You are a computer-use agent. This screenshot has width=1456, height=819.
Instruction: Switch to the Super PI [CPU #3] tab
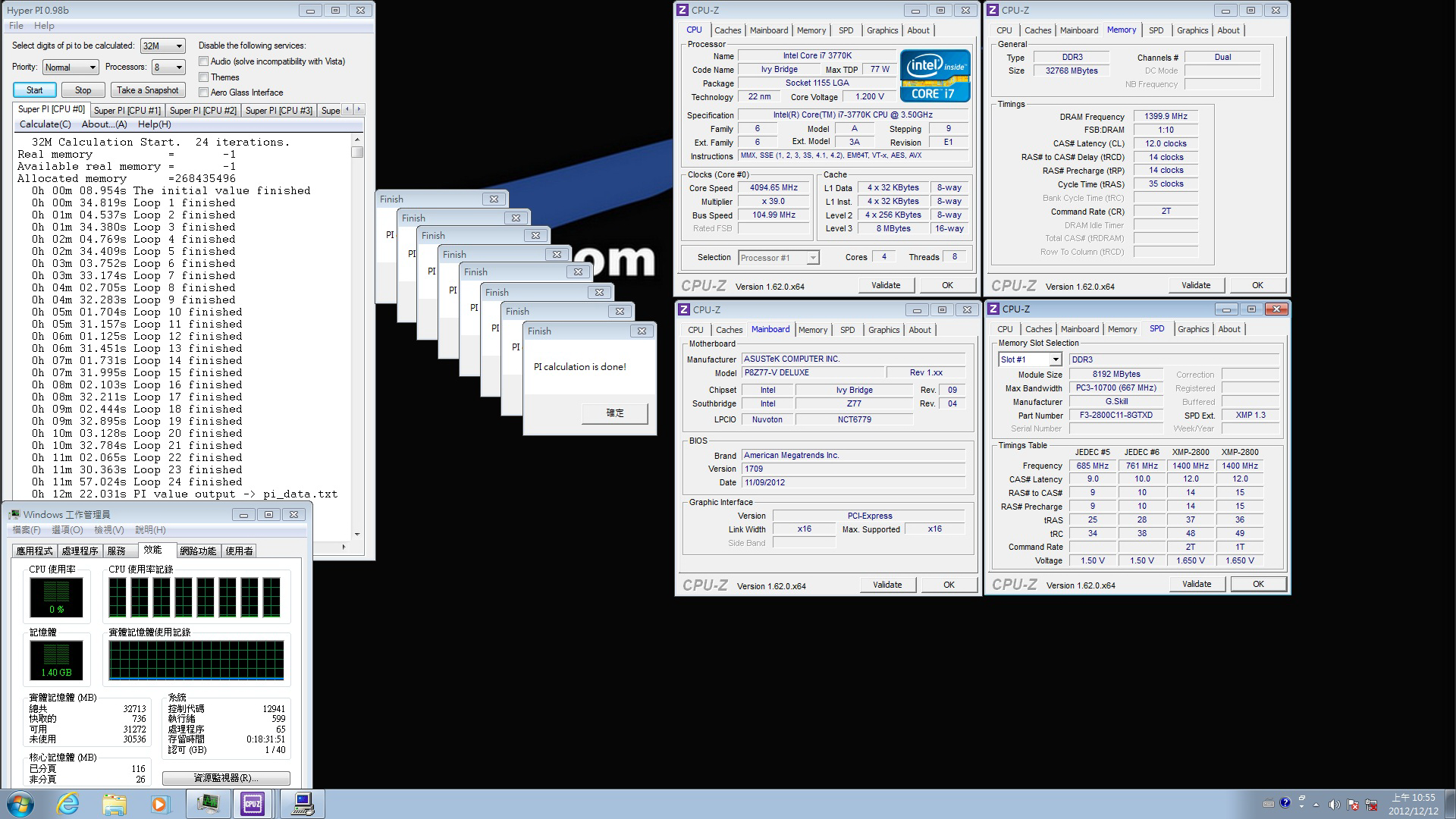279,111
